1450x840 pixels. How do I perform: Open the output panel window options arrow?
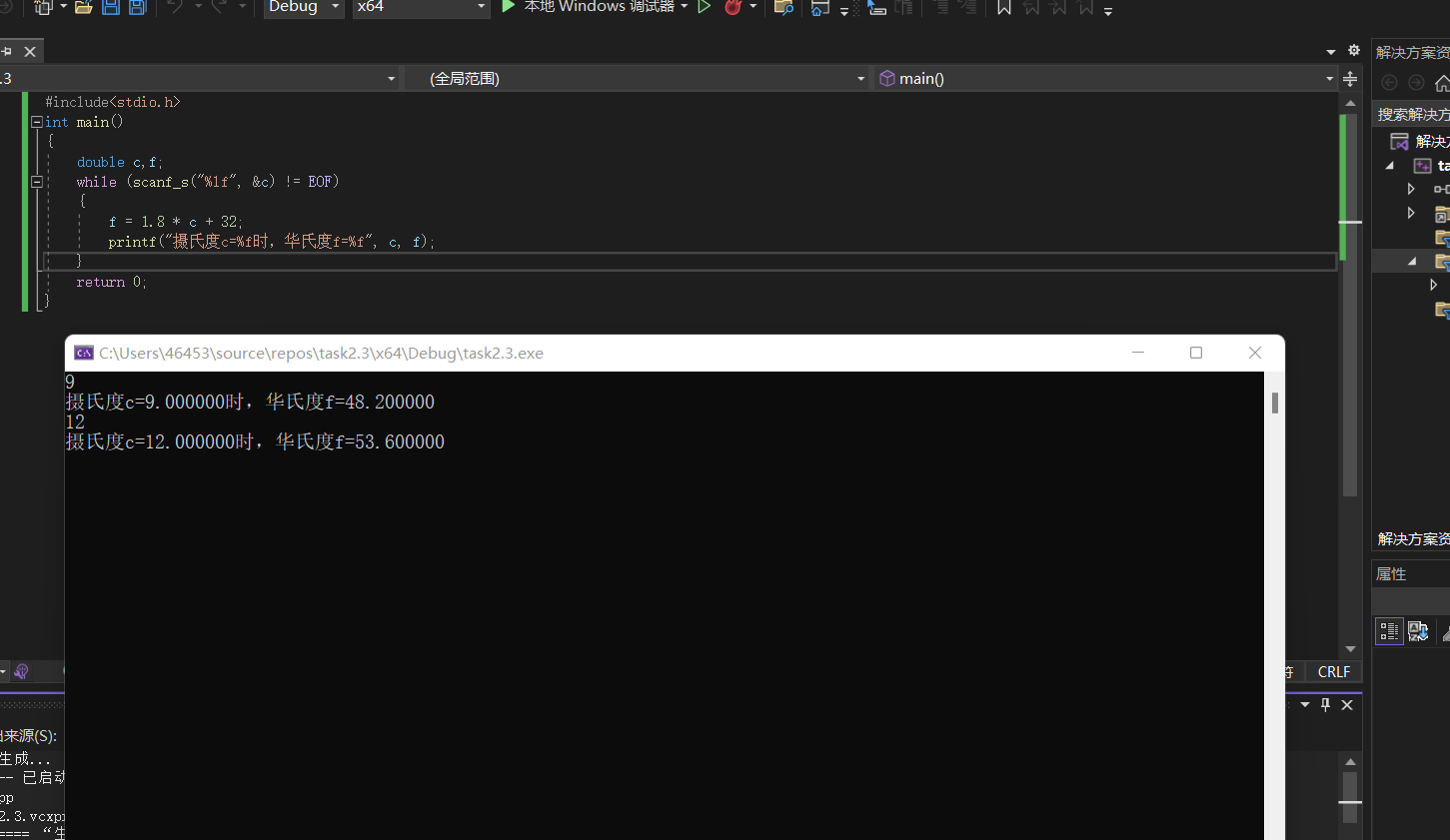[x=1305, y=705]
